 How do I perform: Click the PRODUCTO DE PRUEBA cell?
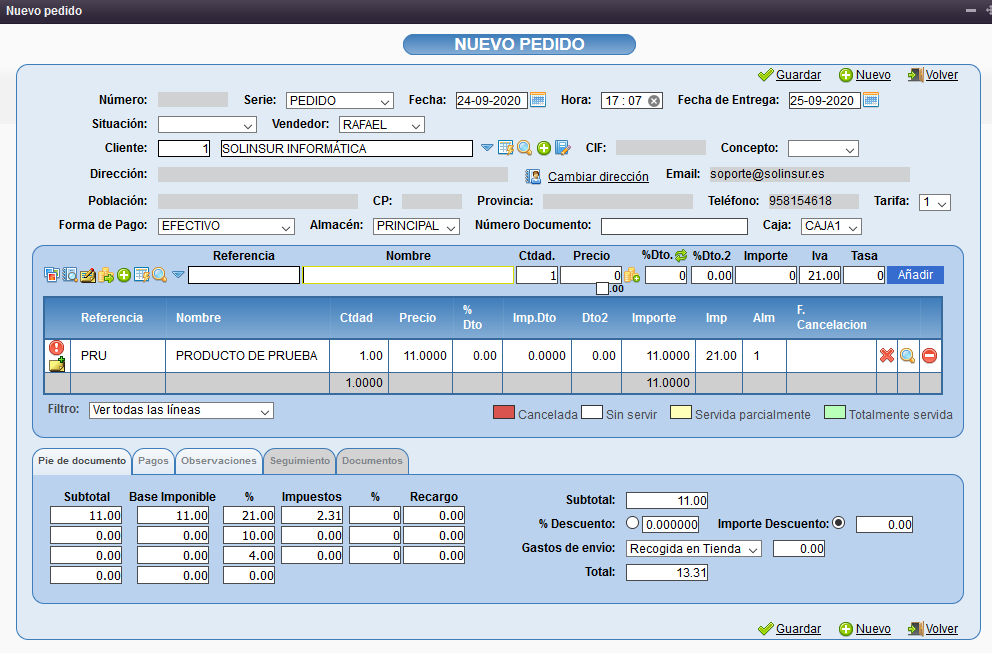pos(247,356)
